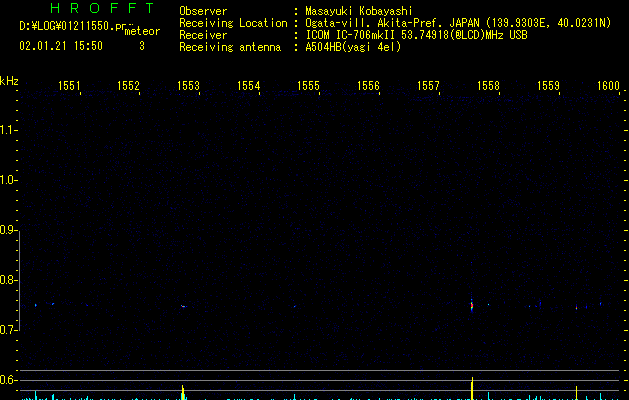This screenshot has width=629, height=400.
Task: Click the meteor label
Action: [x=142, y=31]
